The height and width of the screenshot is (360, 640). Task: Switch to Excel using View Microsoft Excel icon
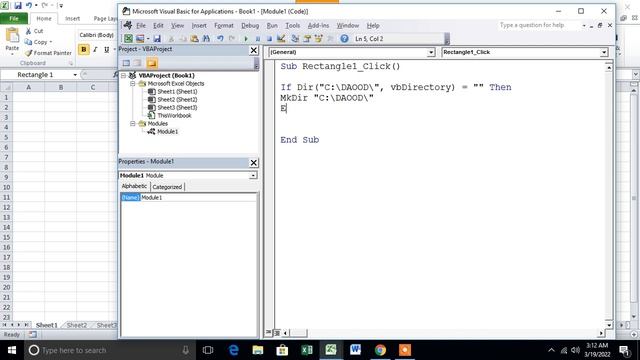tap(129, 39)
